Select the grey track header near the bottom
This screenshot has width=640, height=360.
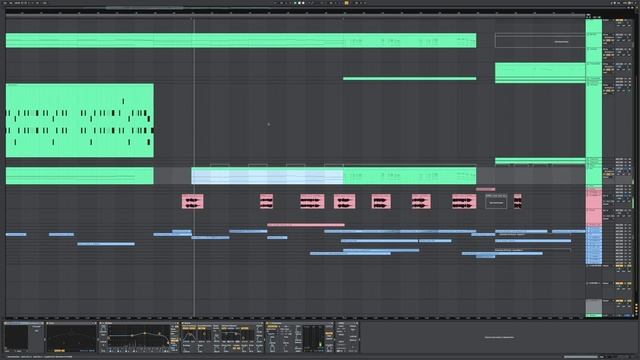pyautogui.click(x=593, y=306)
